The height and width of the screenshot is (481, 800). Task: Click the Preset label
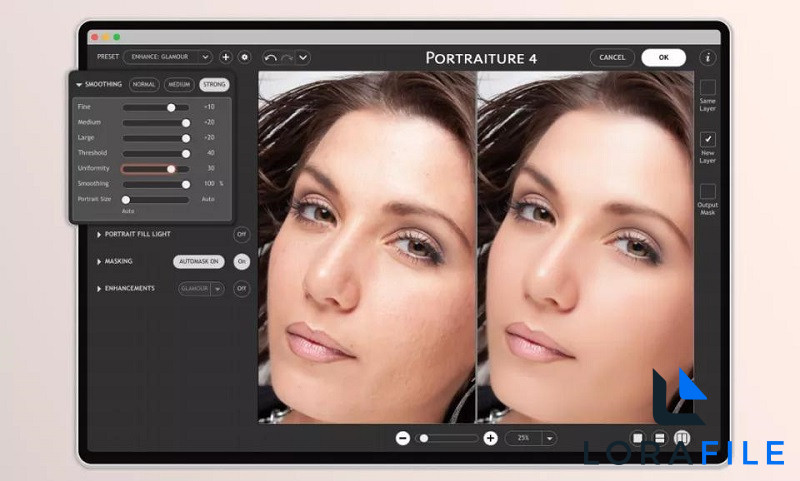[108, 57]
